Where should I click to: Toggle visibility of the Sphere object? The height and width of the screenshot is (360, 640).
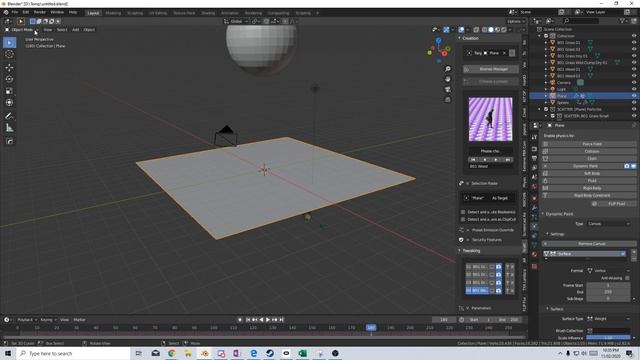coord(634,102)
